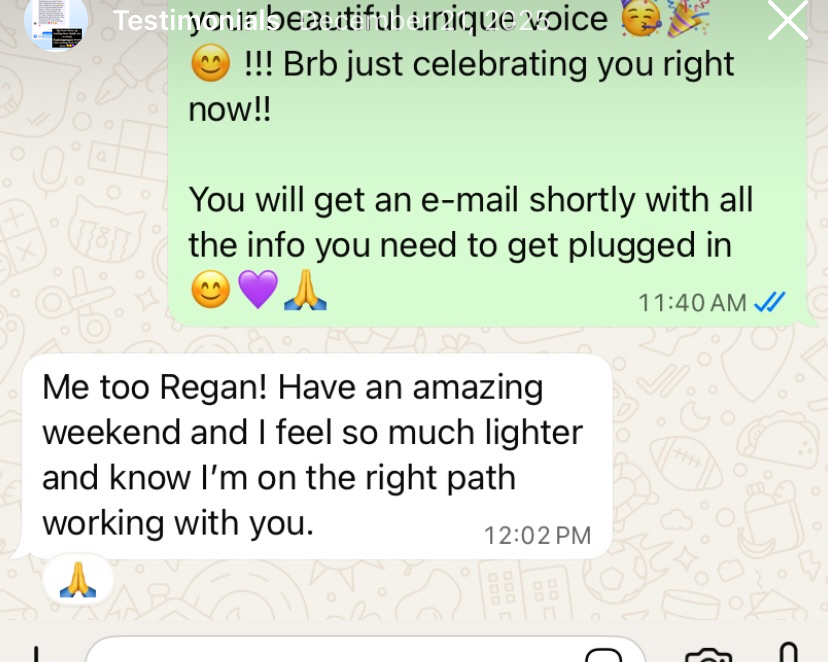Tap the camera icon in bottom bar
This screenshot has width=828, height=662.
(x=709, y=656)
